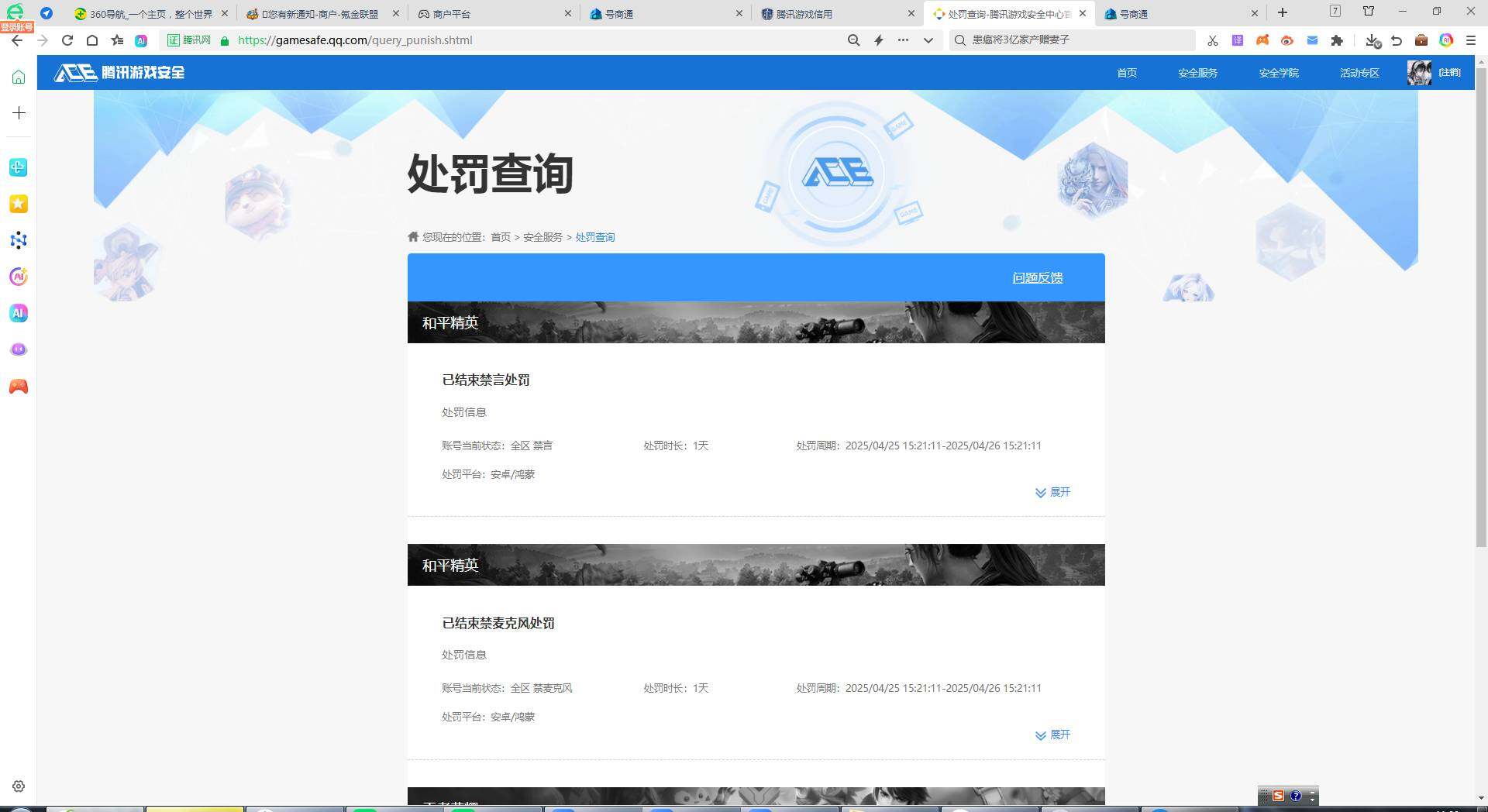Open the 安全学院 navigation menu
This screenshot has height=812, width=1488.
pyautogui.click(x=1278, y=73)
